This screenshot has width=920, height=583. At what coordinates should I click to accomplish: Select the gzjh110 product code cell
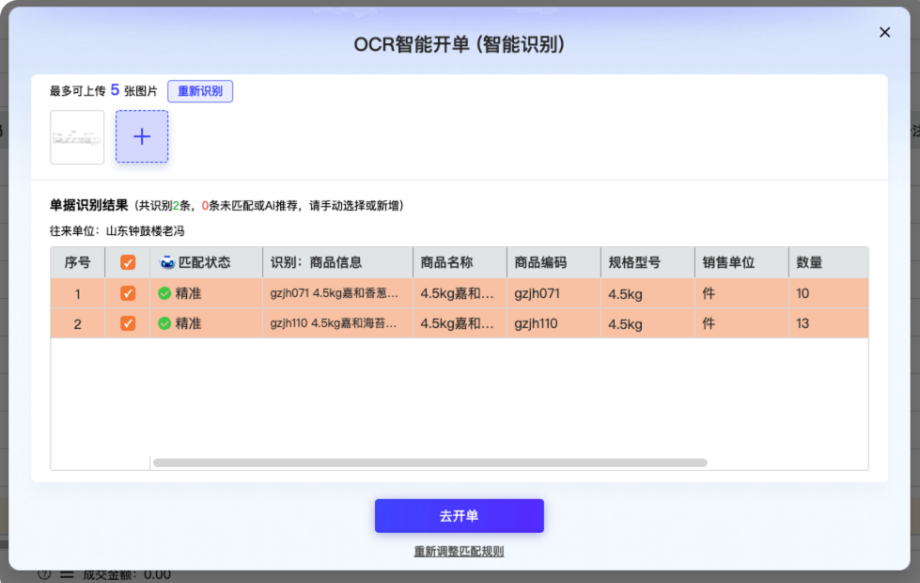click(554, 323)
